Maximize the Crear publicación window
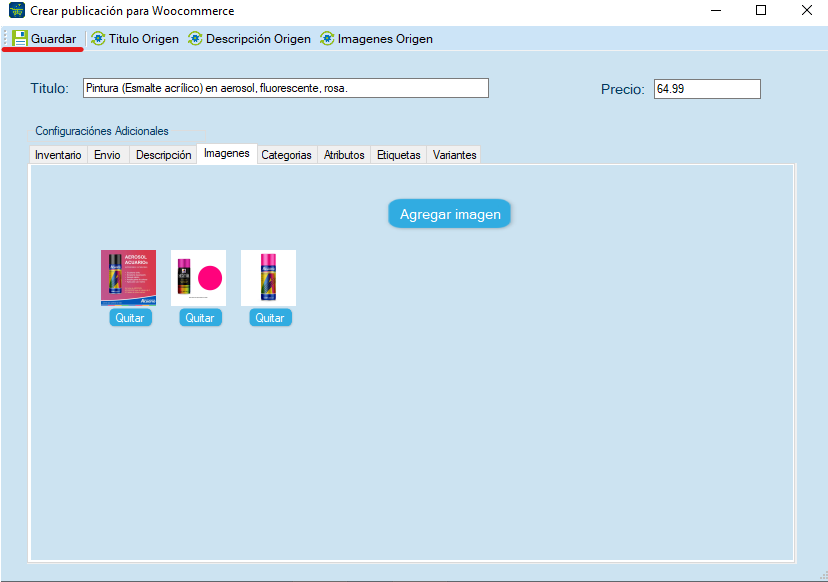 761,10
